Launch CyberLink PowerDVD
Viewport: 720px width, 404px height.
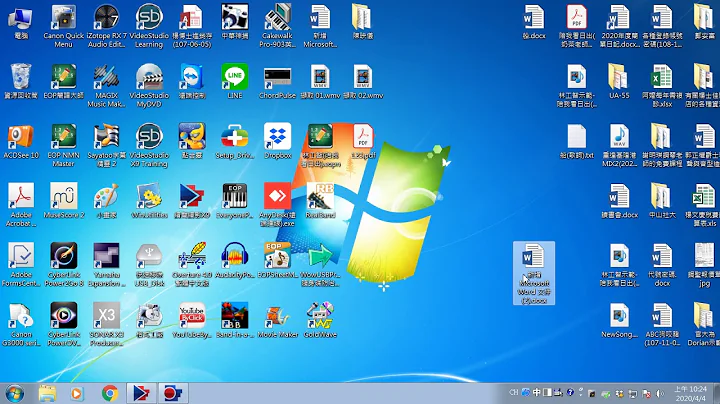63,325
